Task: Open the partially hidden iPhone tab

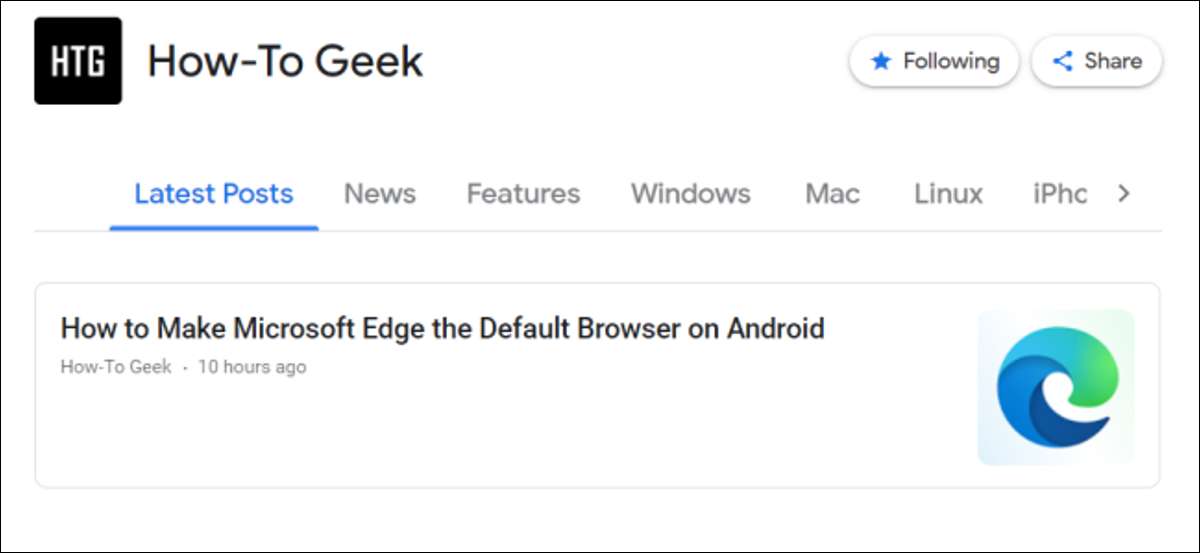Action: tap(1060, 194)
